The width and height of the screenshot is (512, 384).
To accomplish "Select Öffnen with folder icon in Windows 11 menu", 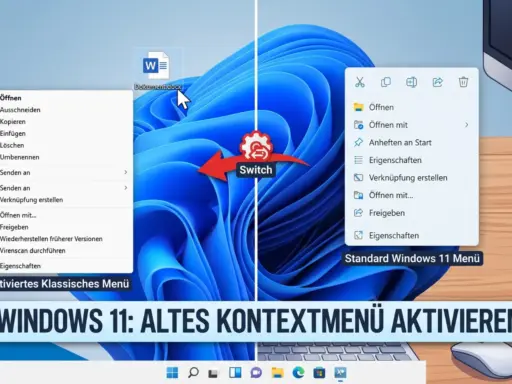I will tap(412, 107).
